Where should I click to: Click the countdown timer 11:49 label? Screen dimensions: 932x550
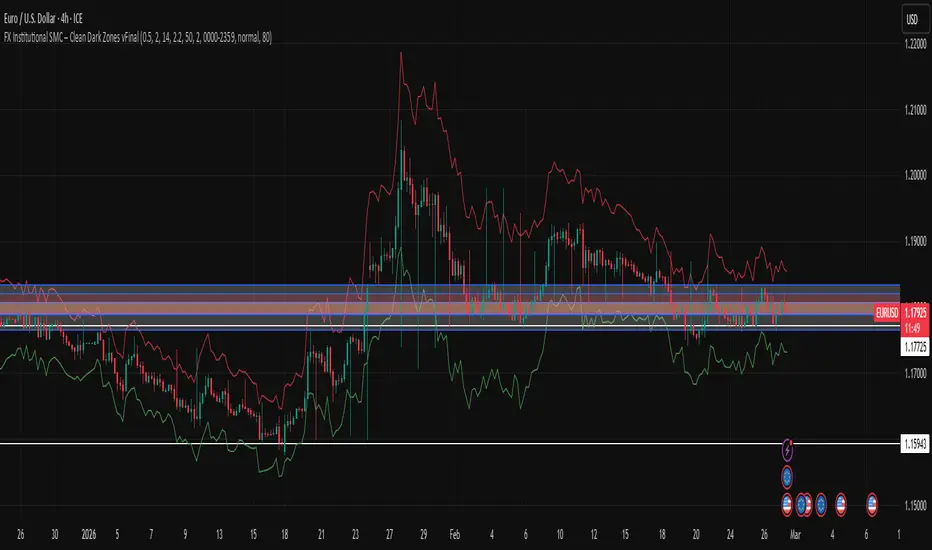[912, 328]
